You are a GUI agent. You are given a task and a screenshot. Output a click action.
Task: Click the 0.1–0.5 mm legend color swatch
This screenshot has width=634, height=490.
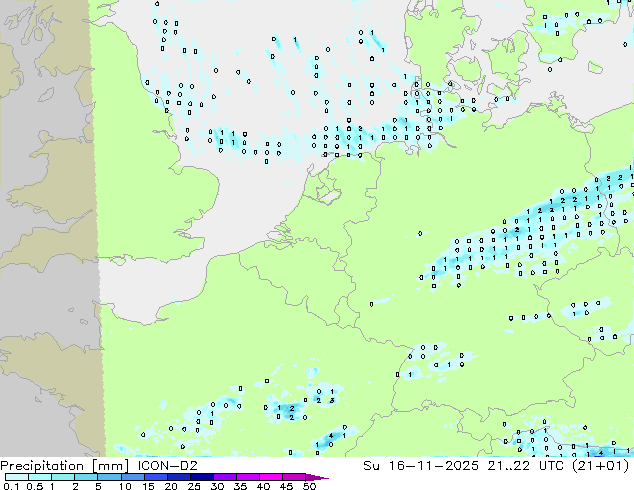pyautogui.click(x=17, y=477)
